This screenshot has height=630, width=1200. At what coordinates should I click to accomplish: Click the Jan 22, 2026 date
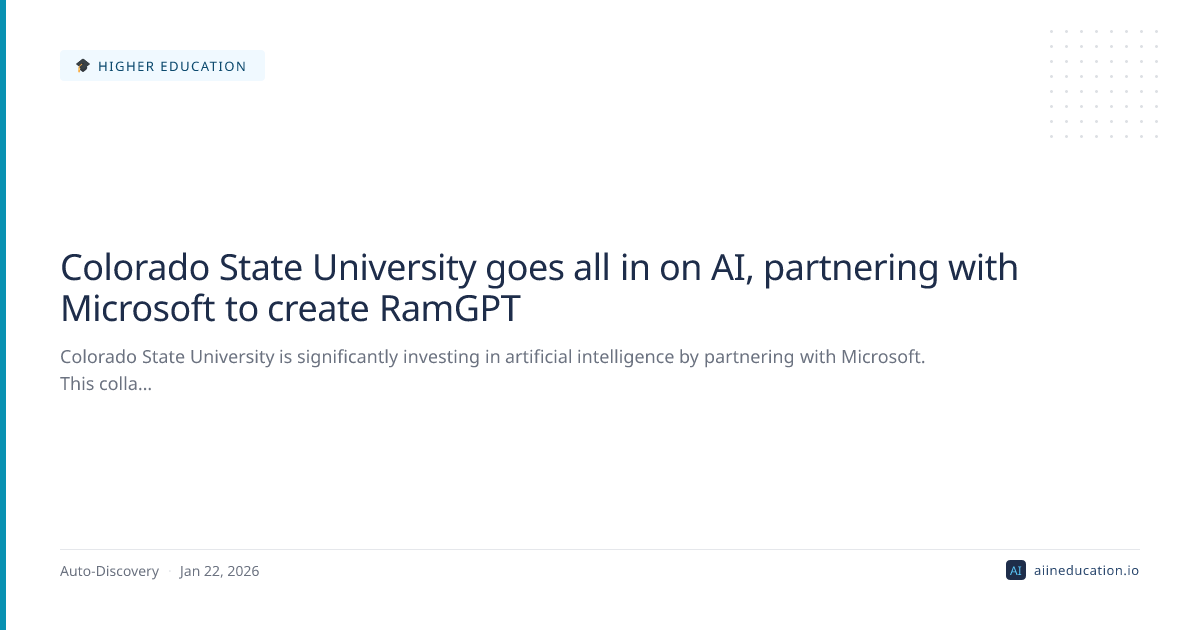[x=219, y=571]
